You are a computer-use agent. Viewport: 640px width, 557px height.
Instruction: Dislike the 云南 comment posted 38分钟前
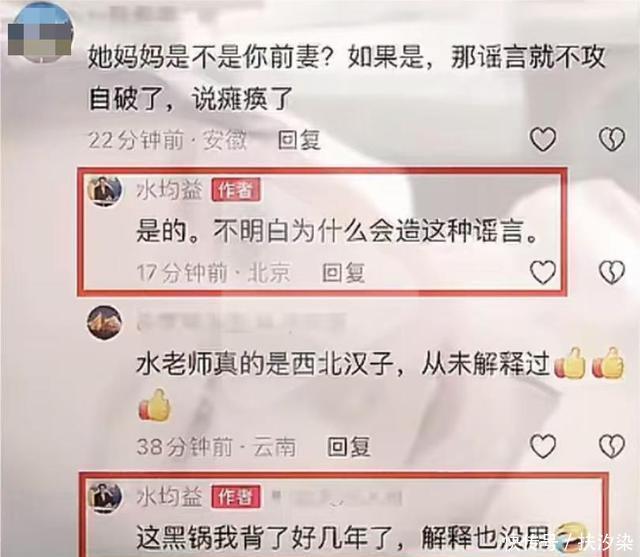611,446
